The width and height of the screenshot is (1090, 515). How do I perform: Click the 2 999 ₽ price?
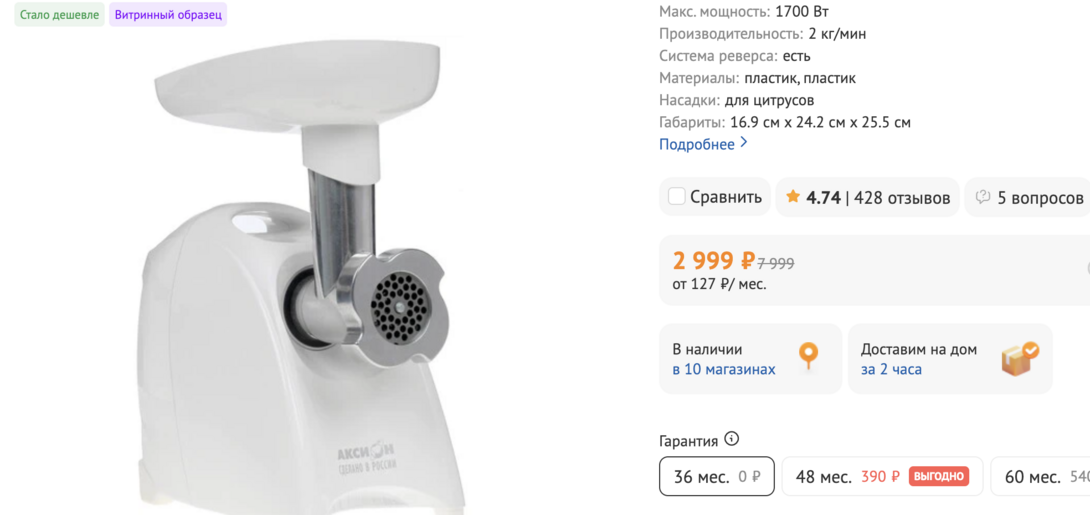click(x=713, y=261)
